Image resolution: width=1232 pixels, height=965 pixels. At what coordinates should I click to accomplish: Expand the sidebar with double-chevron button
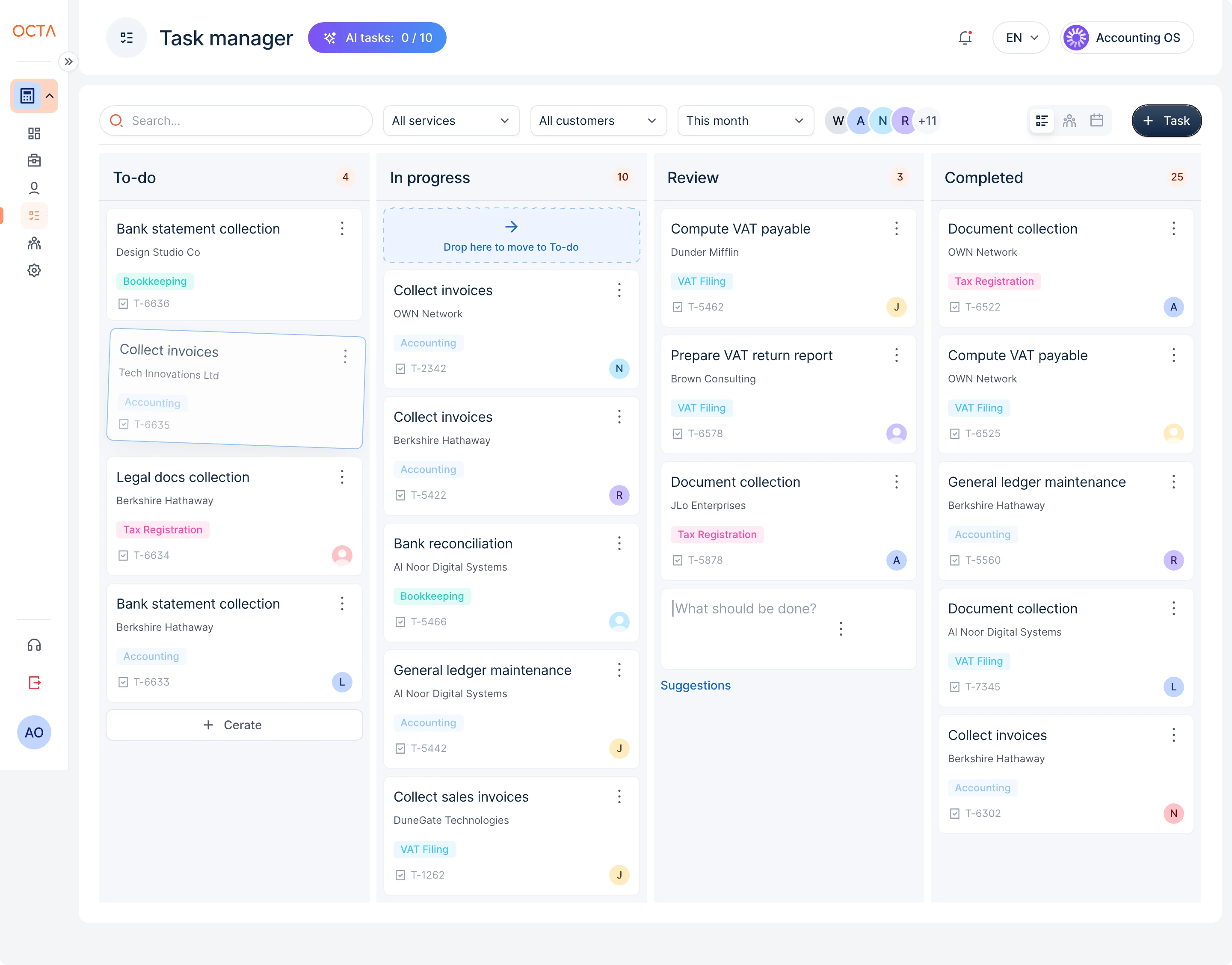click(68, 62)
